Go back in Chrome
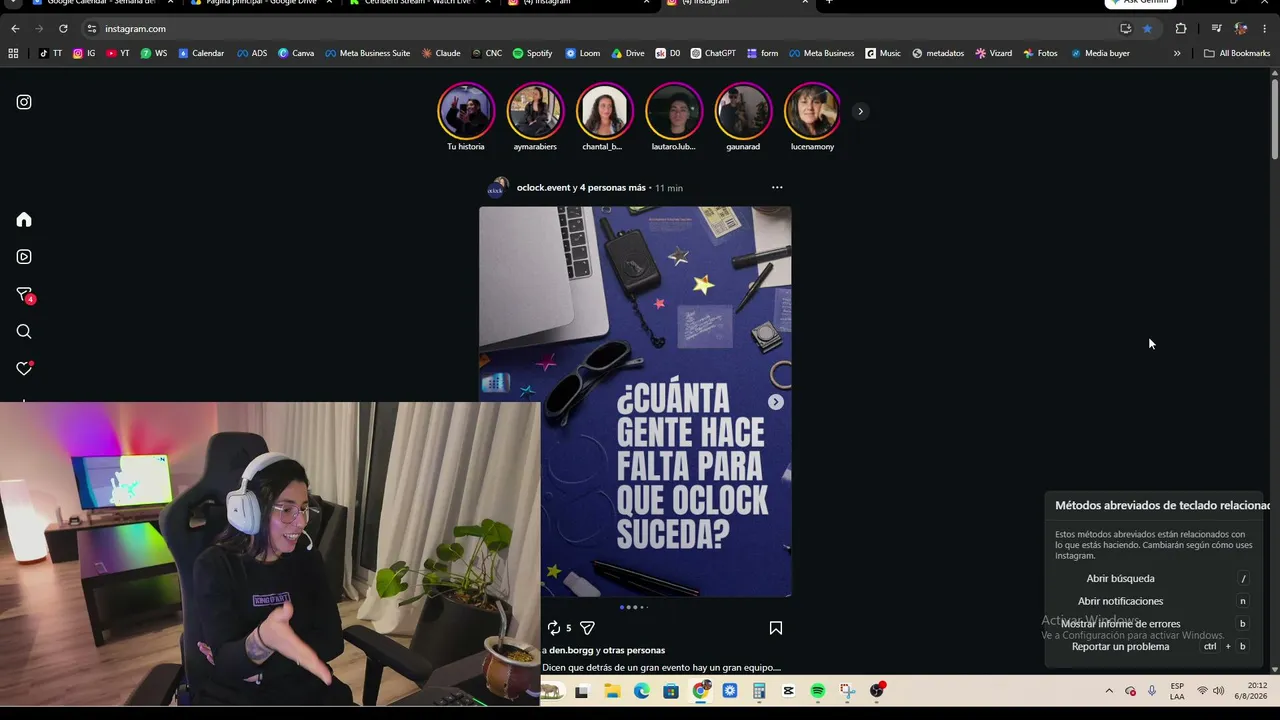 point(15,29)
